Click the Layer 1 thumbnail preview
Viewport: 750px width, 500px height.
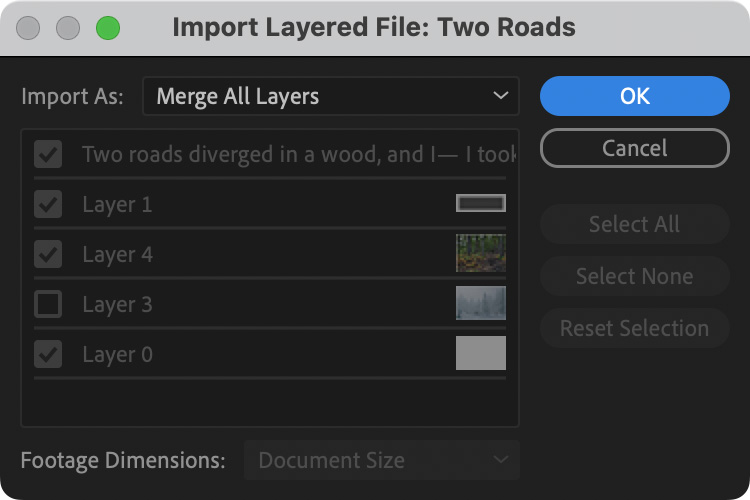click(481, 204)
